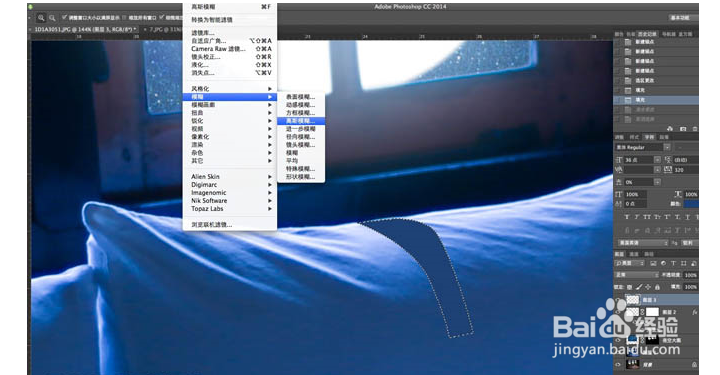
Task: Click fill field showing 100% in Layers
Action: (691, 287)
